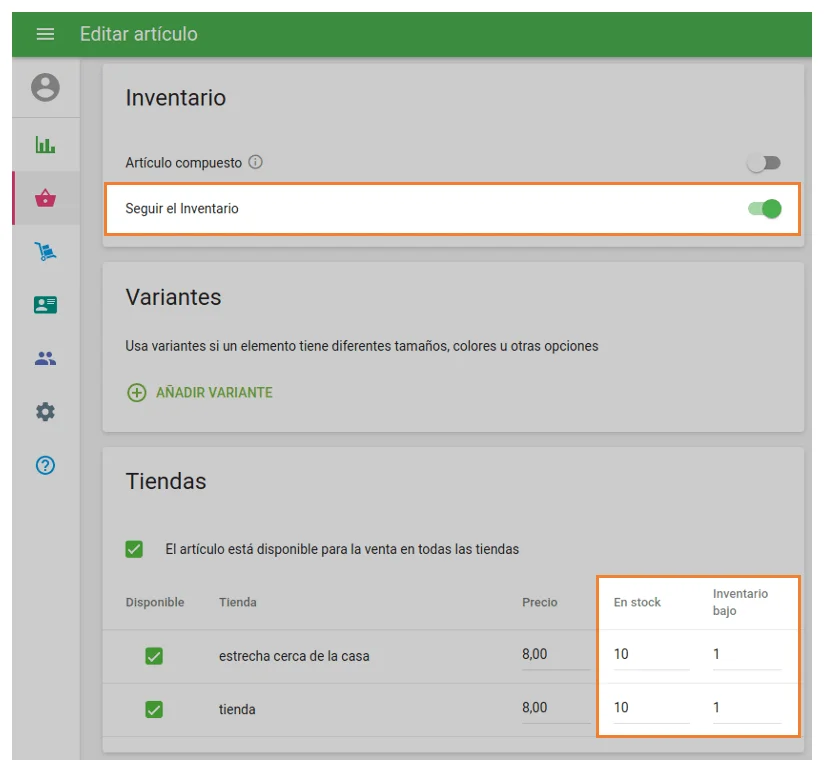The image size is (824, 760).
Task: Edit Inventario bajo for estrecha cerca de la casa
Action: [747, 655]
